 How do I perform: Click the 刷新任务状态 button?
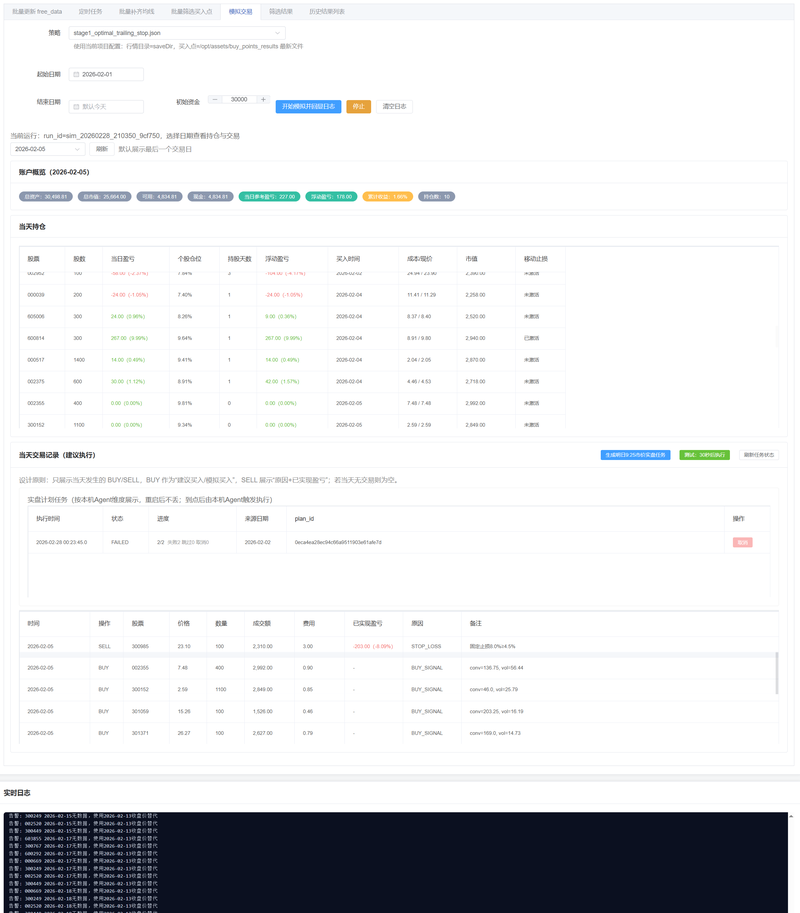[759, 455]
